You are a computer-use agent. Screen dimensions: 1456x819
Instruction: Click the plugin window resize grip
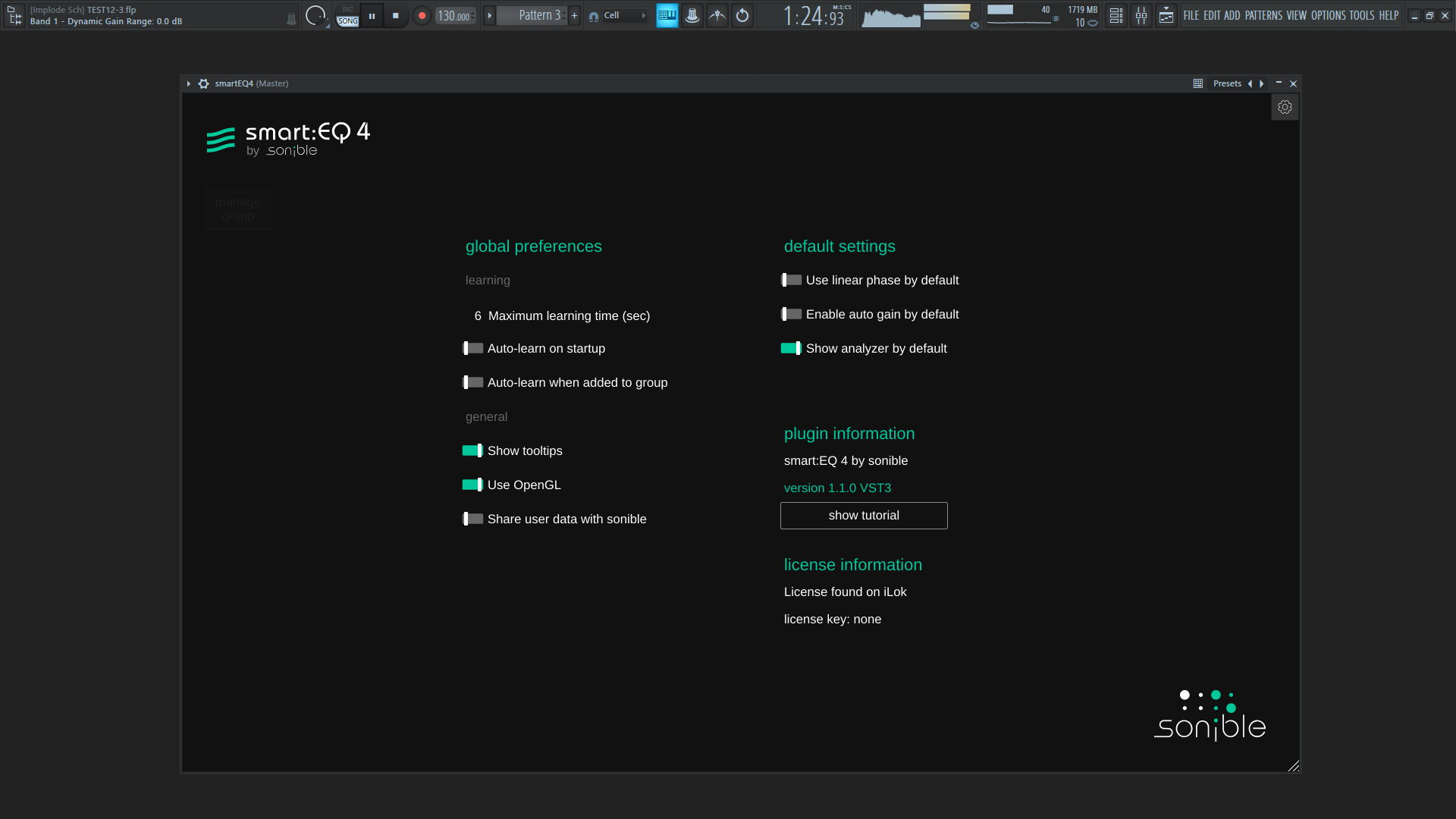pyautogui.click(x=1293, y=766)
